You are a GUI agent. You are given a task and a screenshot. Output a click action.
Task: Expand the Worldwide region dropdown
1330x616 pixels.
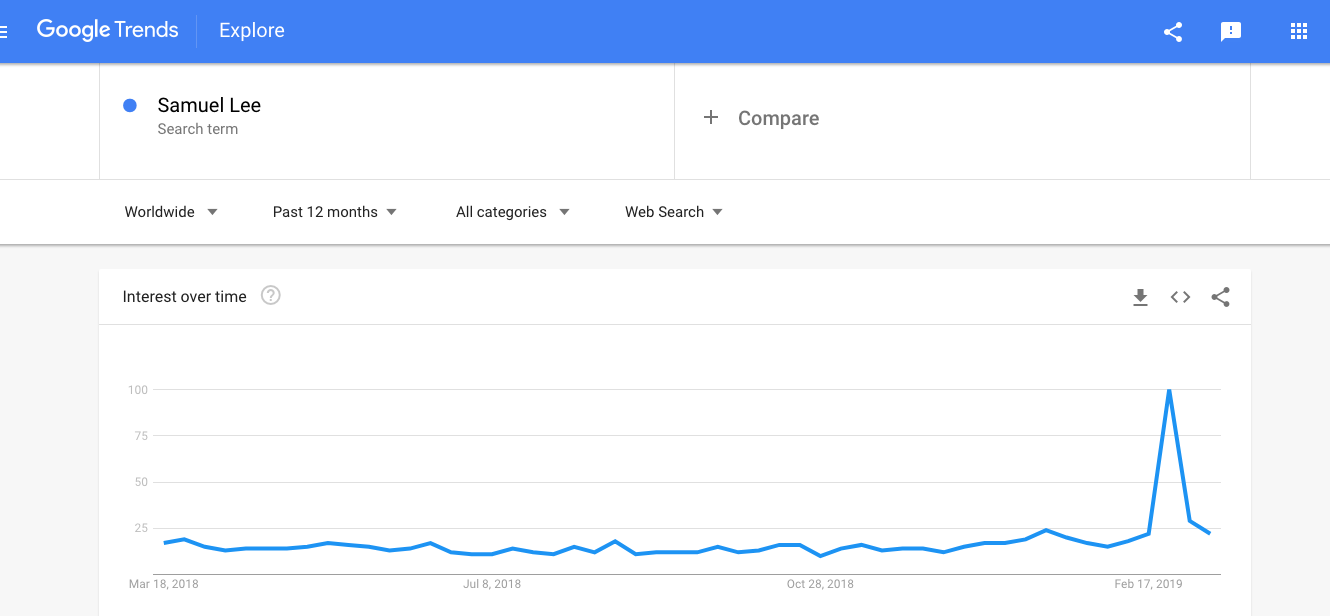click(171, 212)
